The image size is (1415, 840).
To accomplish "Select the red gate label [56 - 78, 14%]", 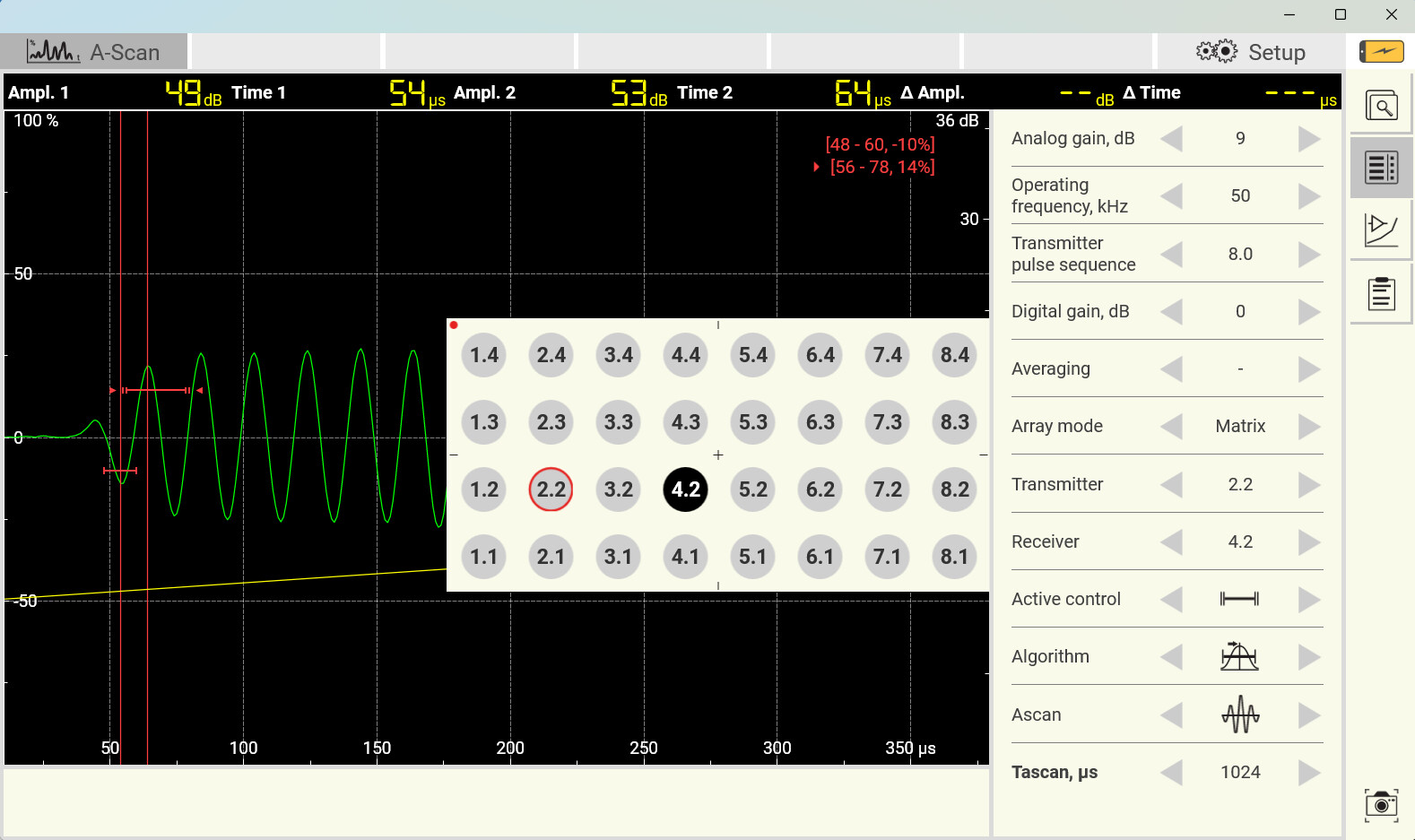I will tap(881, 168).
